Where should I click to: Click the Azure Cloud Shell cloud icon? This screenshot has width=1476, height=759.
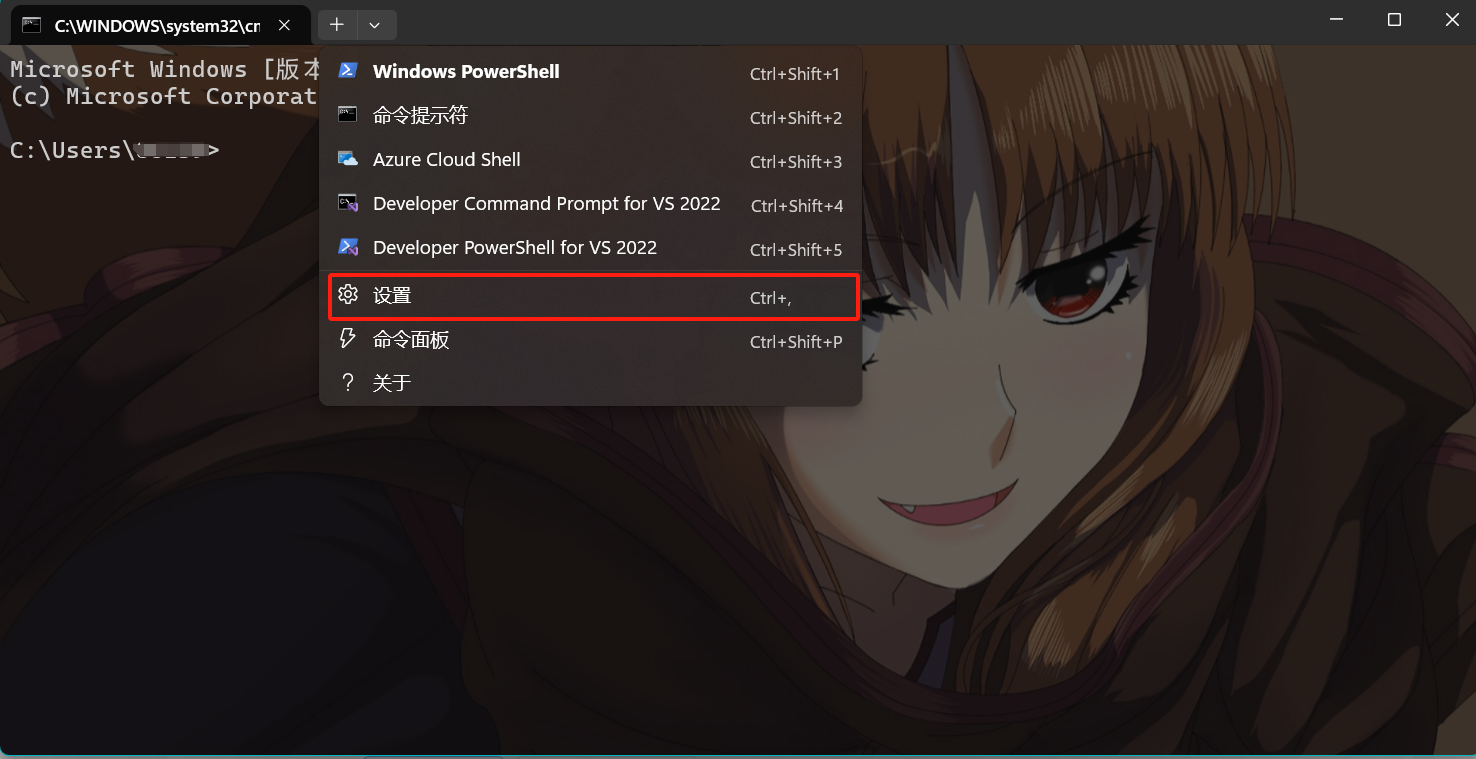point(348,159)
